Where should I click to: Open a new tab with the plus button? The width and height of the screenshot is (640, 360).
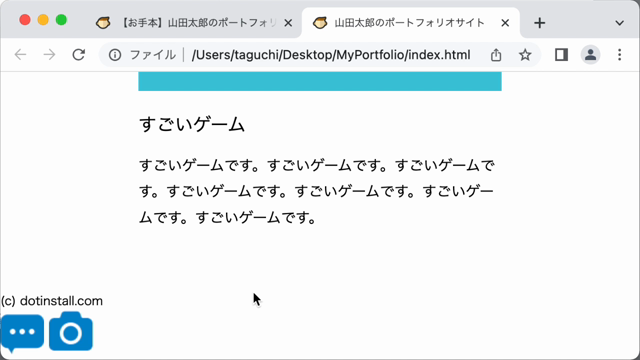[540, 23]
